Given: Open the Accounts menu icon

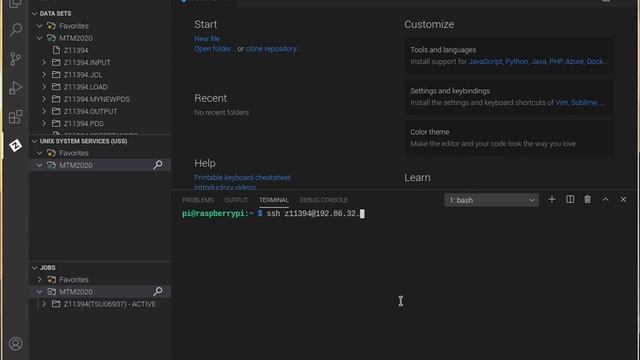Looking at the screenshot, I should pyautogui.click(x=16, y=344).
